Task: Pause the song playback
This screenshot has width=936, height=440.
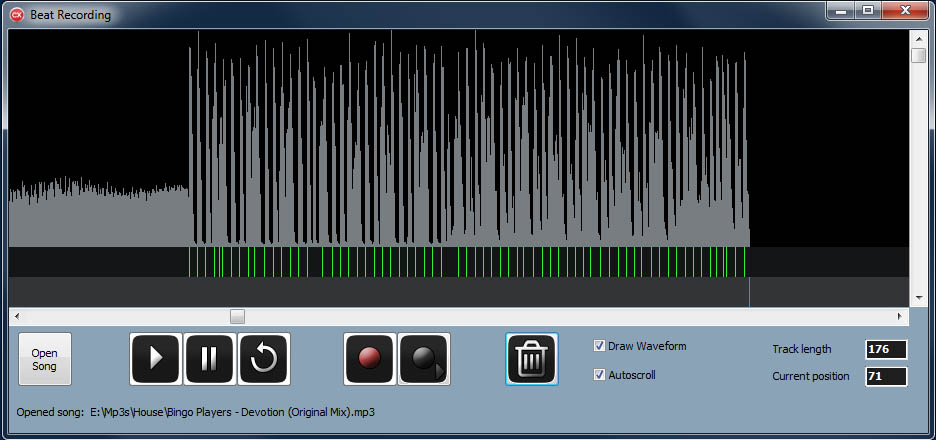Action: tap(209, 359)
